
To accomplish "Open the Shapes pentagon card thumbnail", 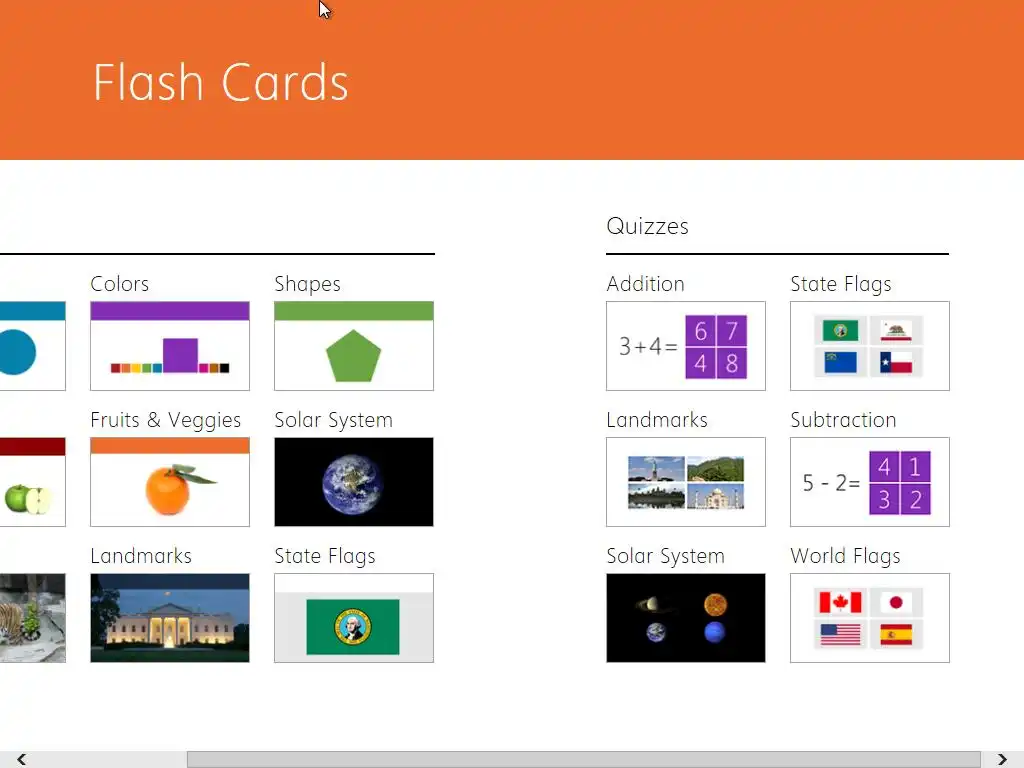I will click(x=354, y=345).
